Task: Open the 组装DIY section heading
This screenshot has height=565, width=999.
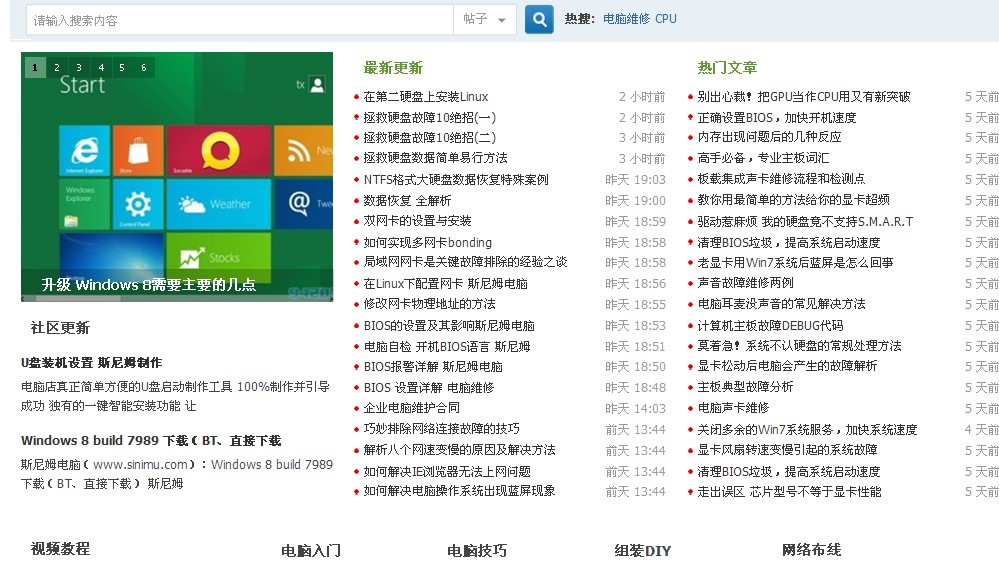Action: pos(643,550)
